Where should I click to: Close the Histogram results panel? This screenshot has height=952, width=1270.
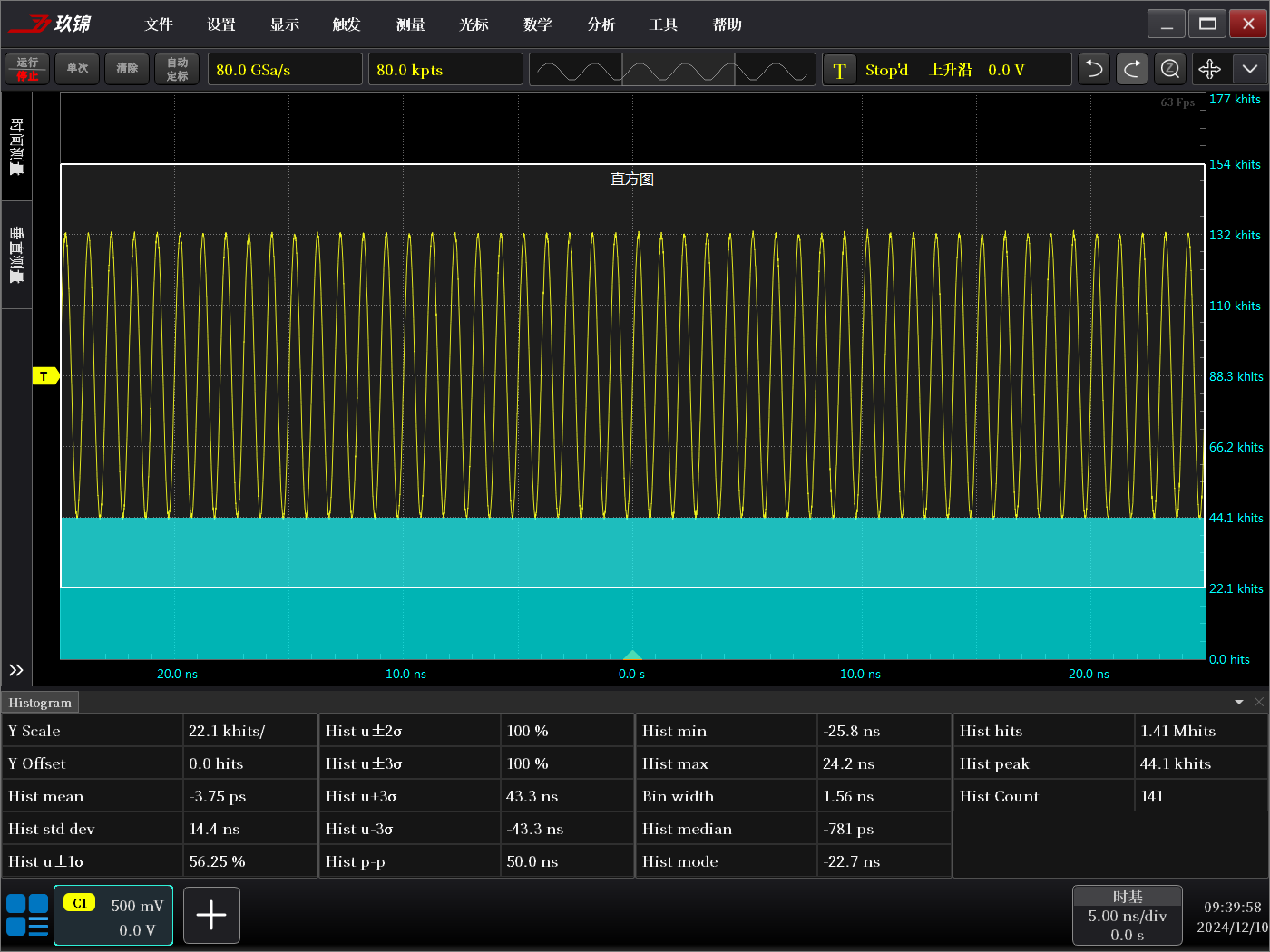(1259, 703)
